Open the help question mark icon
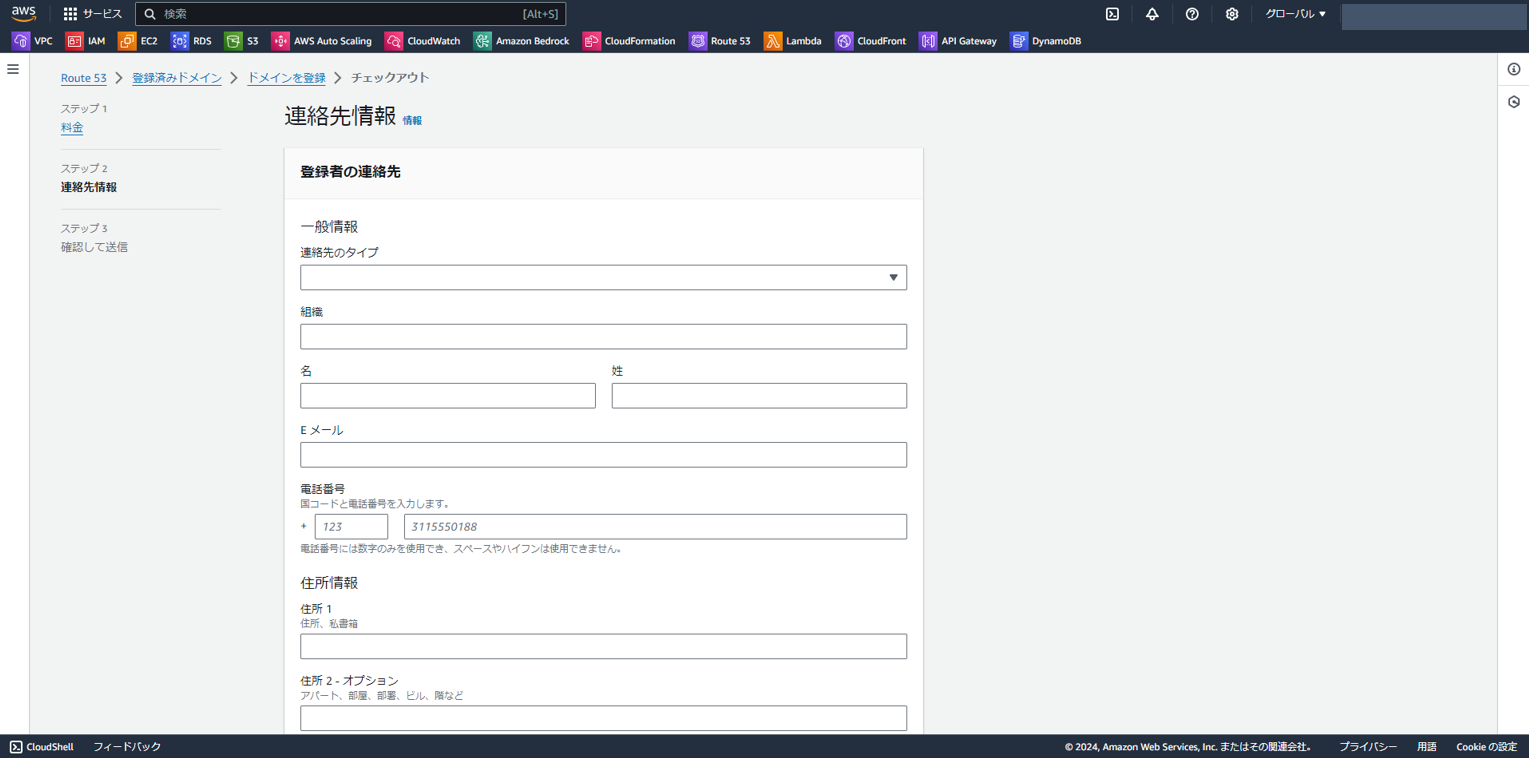This screenshot has width=1529, height=758. tap(1192, 14)
